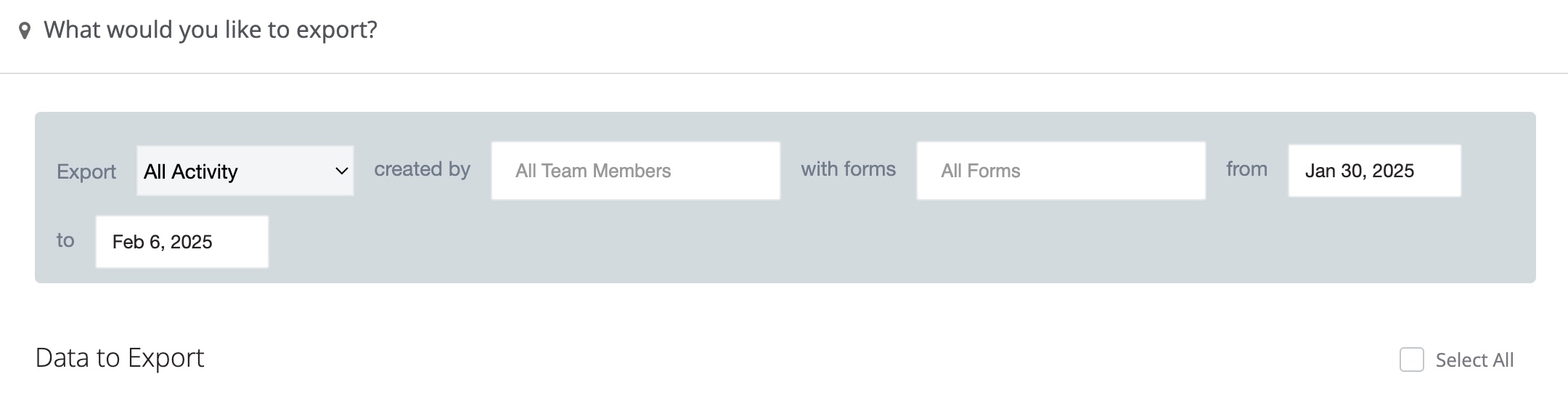Click the 'to' label before end date
1568x398 pixels.
click(x=65, y=240)
